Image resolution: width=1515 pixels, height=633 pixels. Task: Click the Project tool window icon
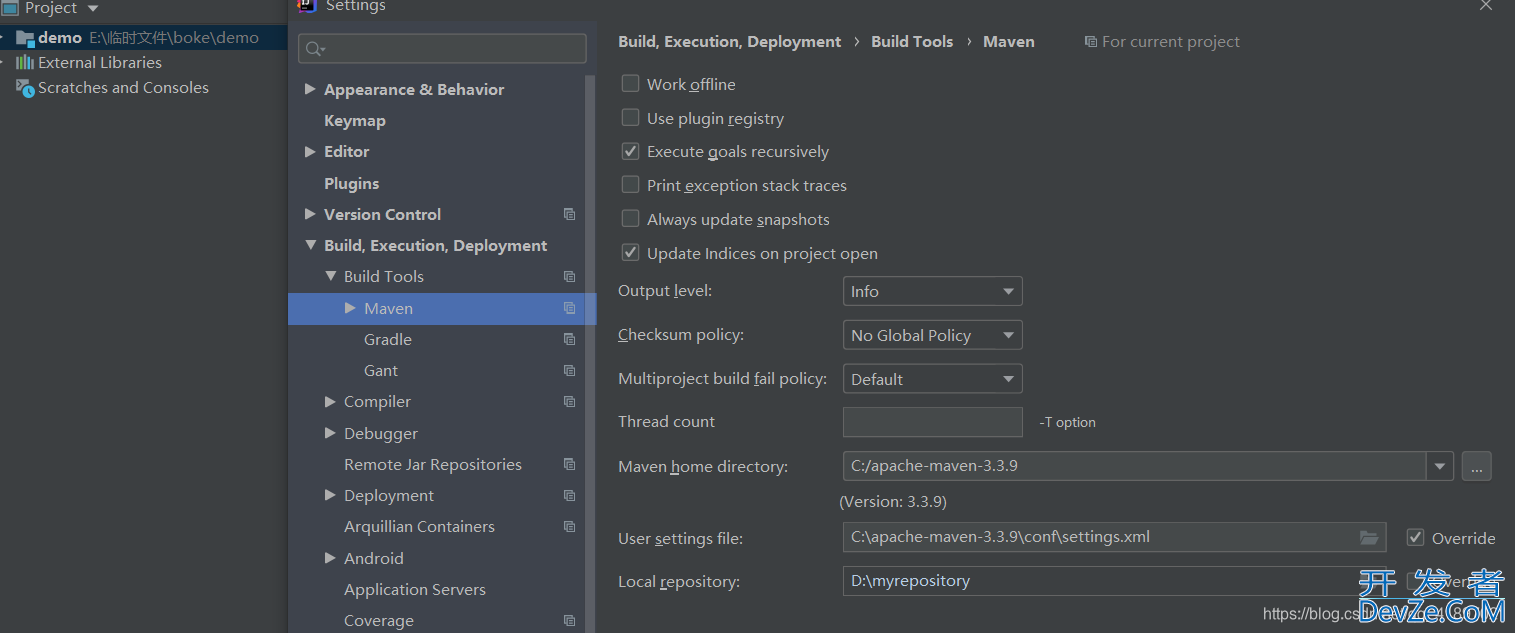point(10,8)
